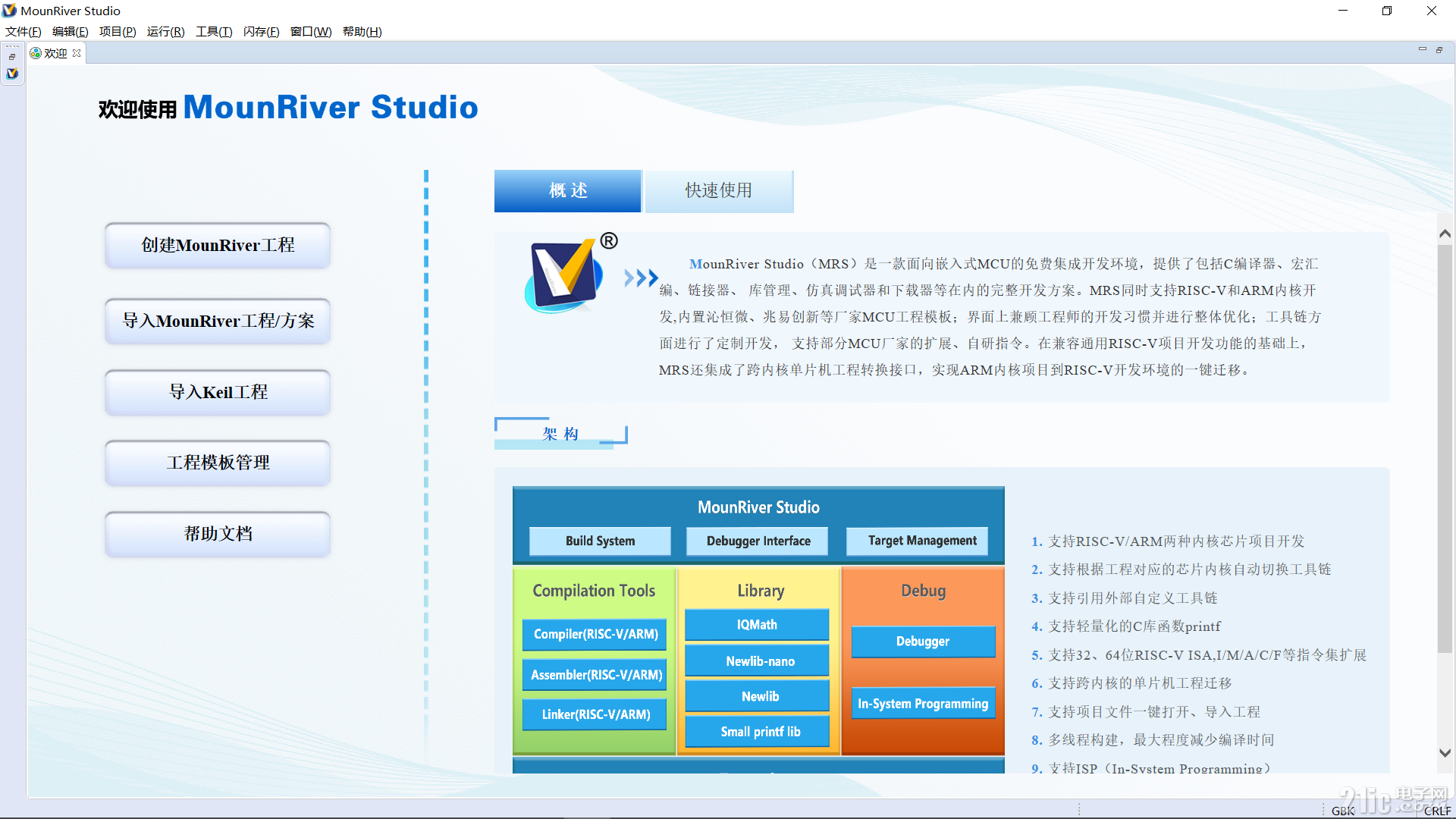Click the MounRiver Studio title bar app icon
The image size is (1456, 819).
(x=10, y=11)
